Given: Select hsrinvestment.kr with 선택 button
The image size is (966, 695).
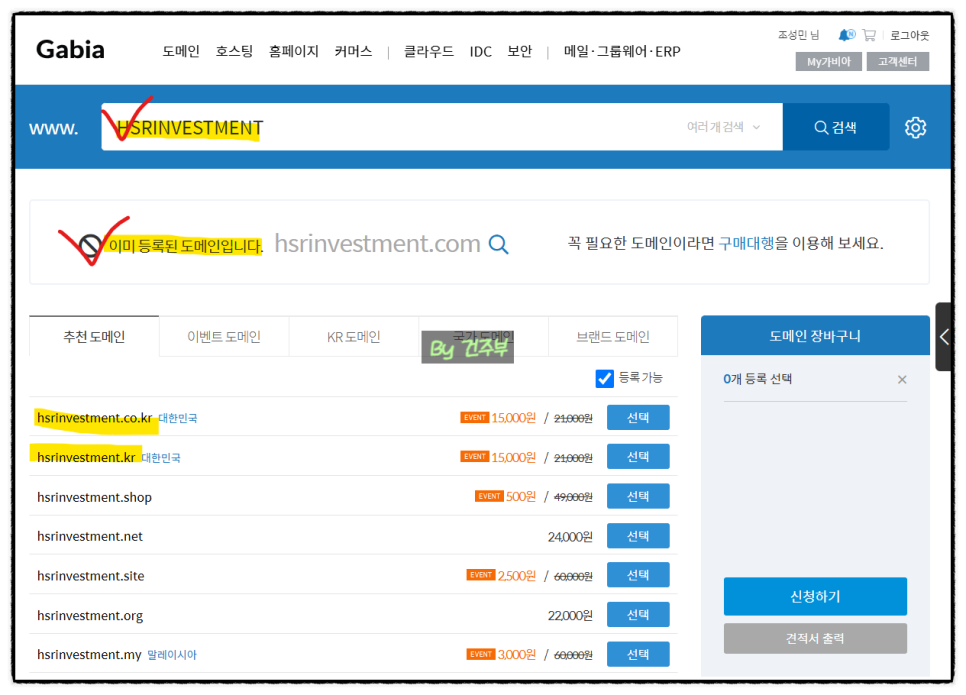Looking at the screenshot, I should [x=638, y=457].
